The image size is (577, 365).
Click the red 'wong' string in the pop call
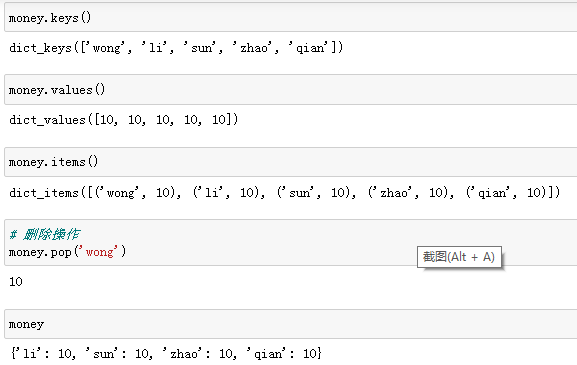tap(100, 252)
